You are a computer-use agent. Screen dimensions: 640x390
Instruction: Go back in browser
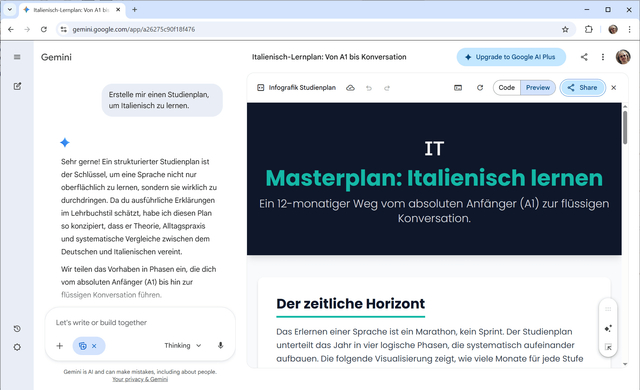(11, 29)
